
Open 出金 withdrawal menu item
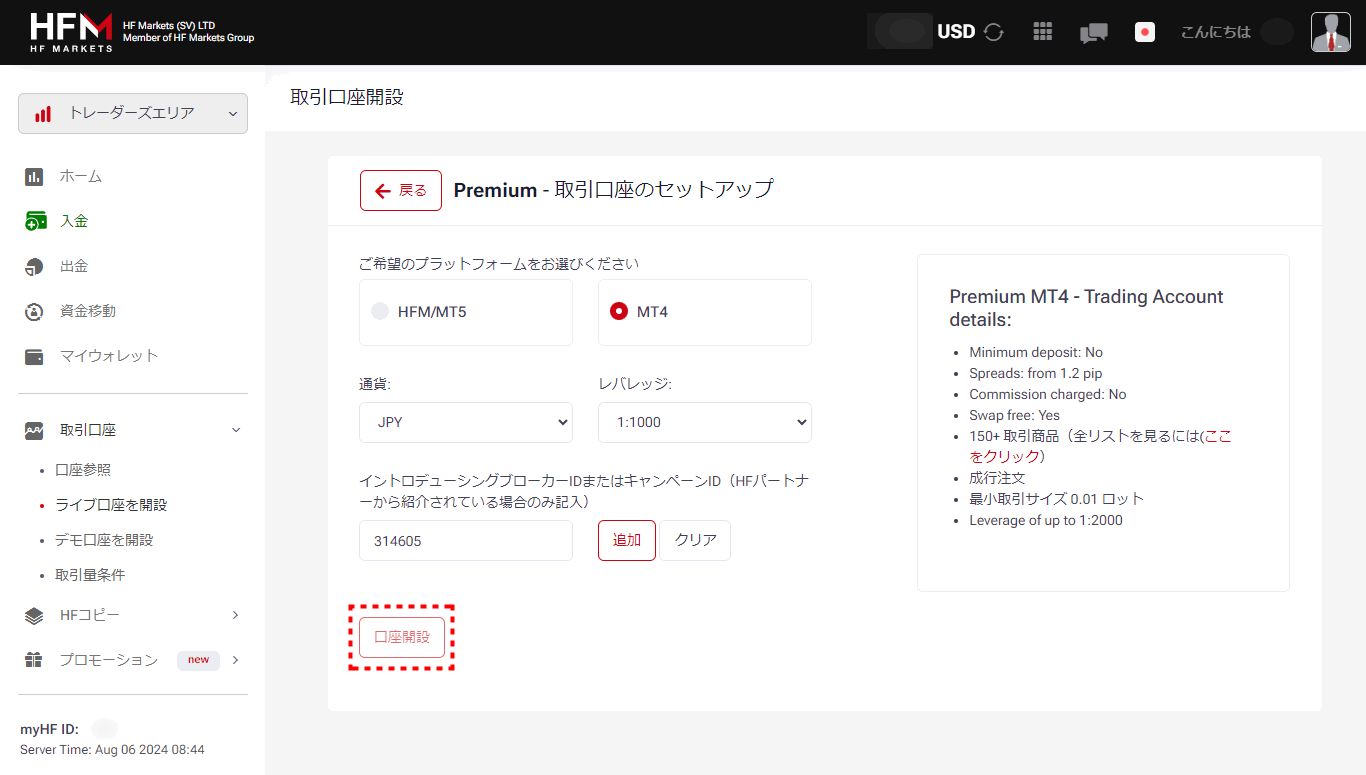point(74,266)
